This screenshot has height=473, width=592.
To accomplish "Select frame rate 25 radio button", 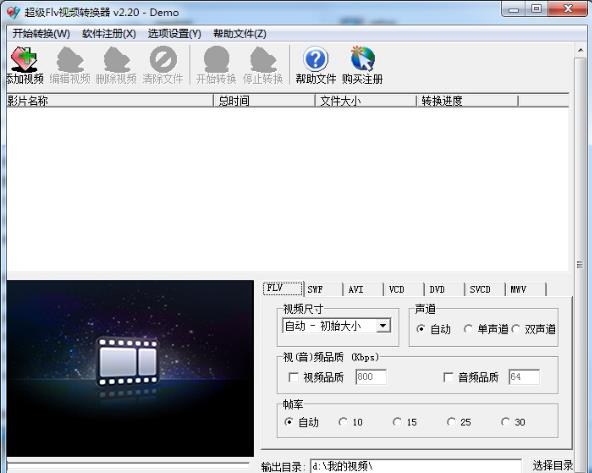I will click(x=451, y=422).
